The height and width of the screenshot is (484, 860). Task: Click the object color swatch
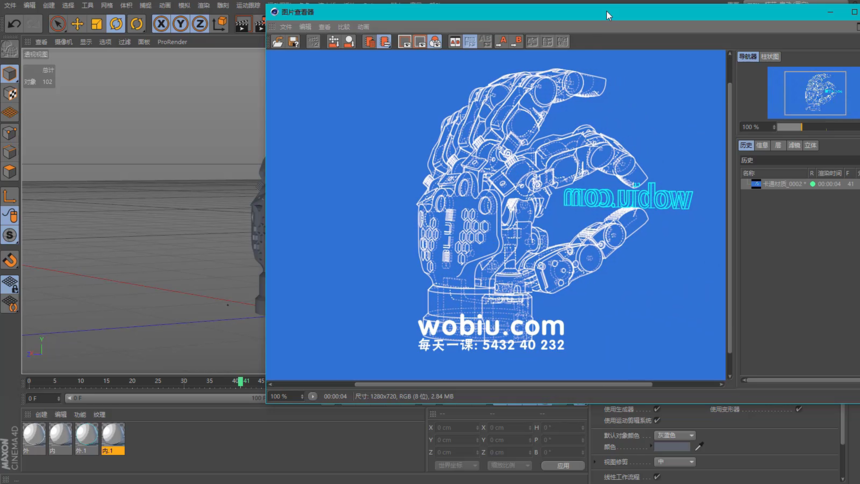pos(672,447)
